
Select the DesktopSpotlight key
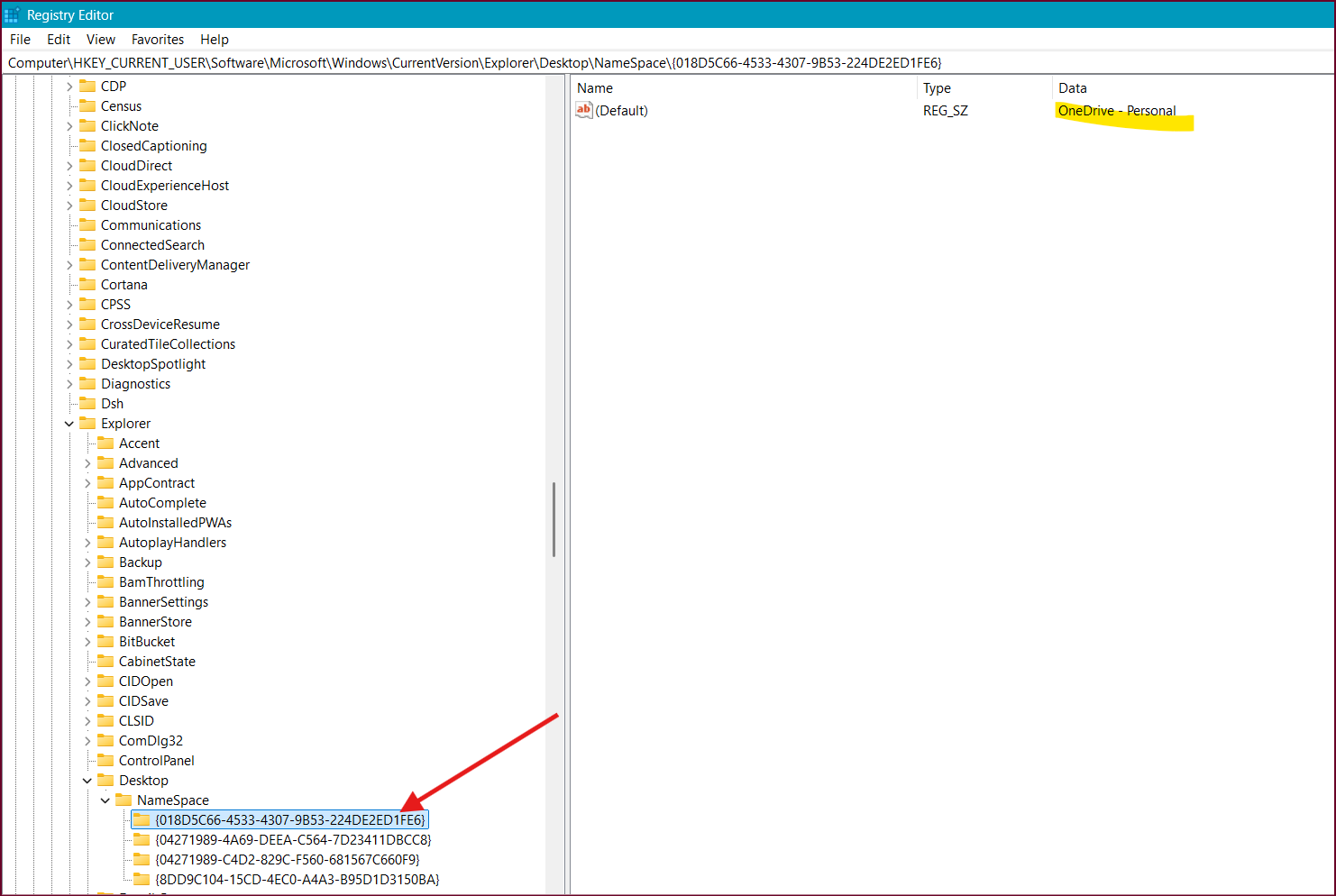(x=153, y=364)
